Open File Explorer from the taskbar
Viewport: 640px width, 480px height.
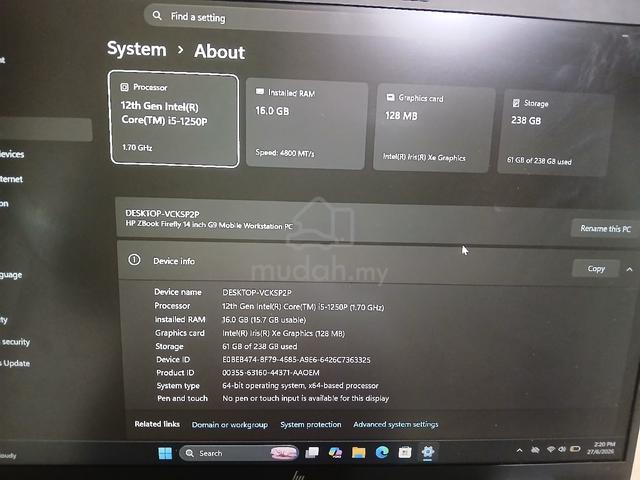point(358,452)
